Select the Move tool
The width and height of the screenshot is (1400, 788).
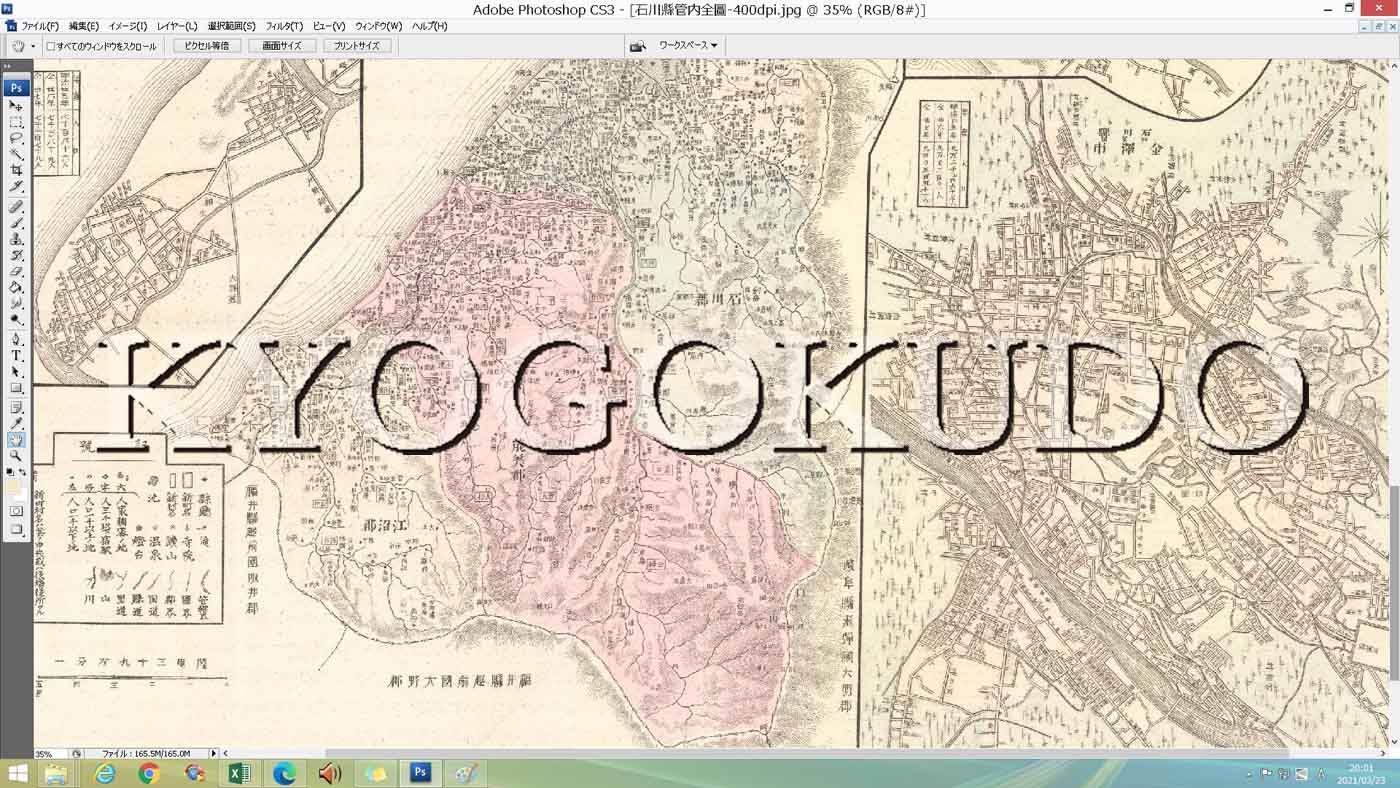16,106
